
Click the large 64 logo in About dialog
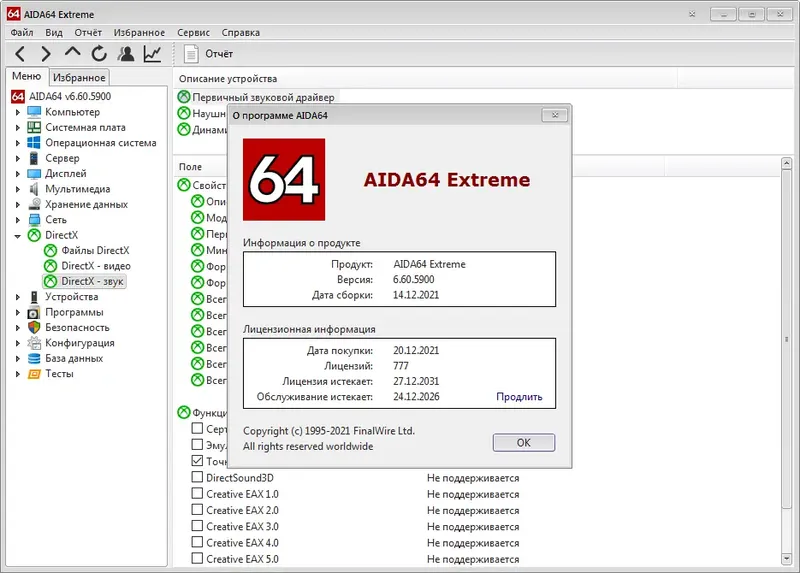(x=284, y=180)
